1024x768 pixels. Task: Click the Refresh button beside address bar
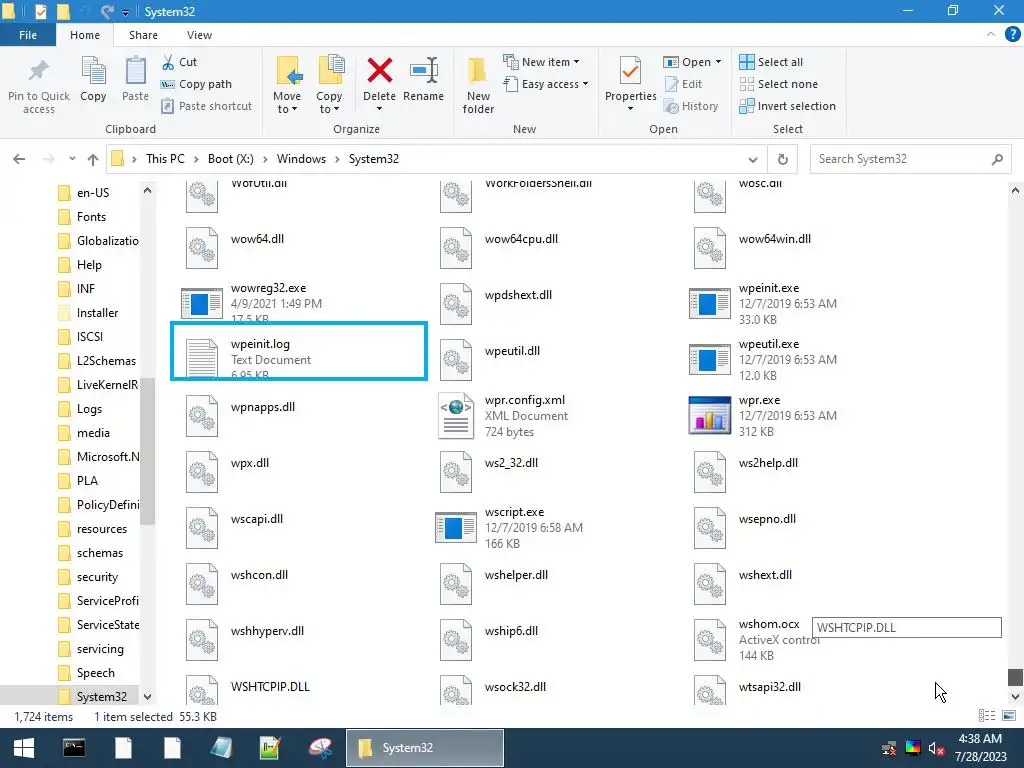[782, 159]
